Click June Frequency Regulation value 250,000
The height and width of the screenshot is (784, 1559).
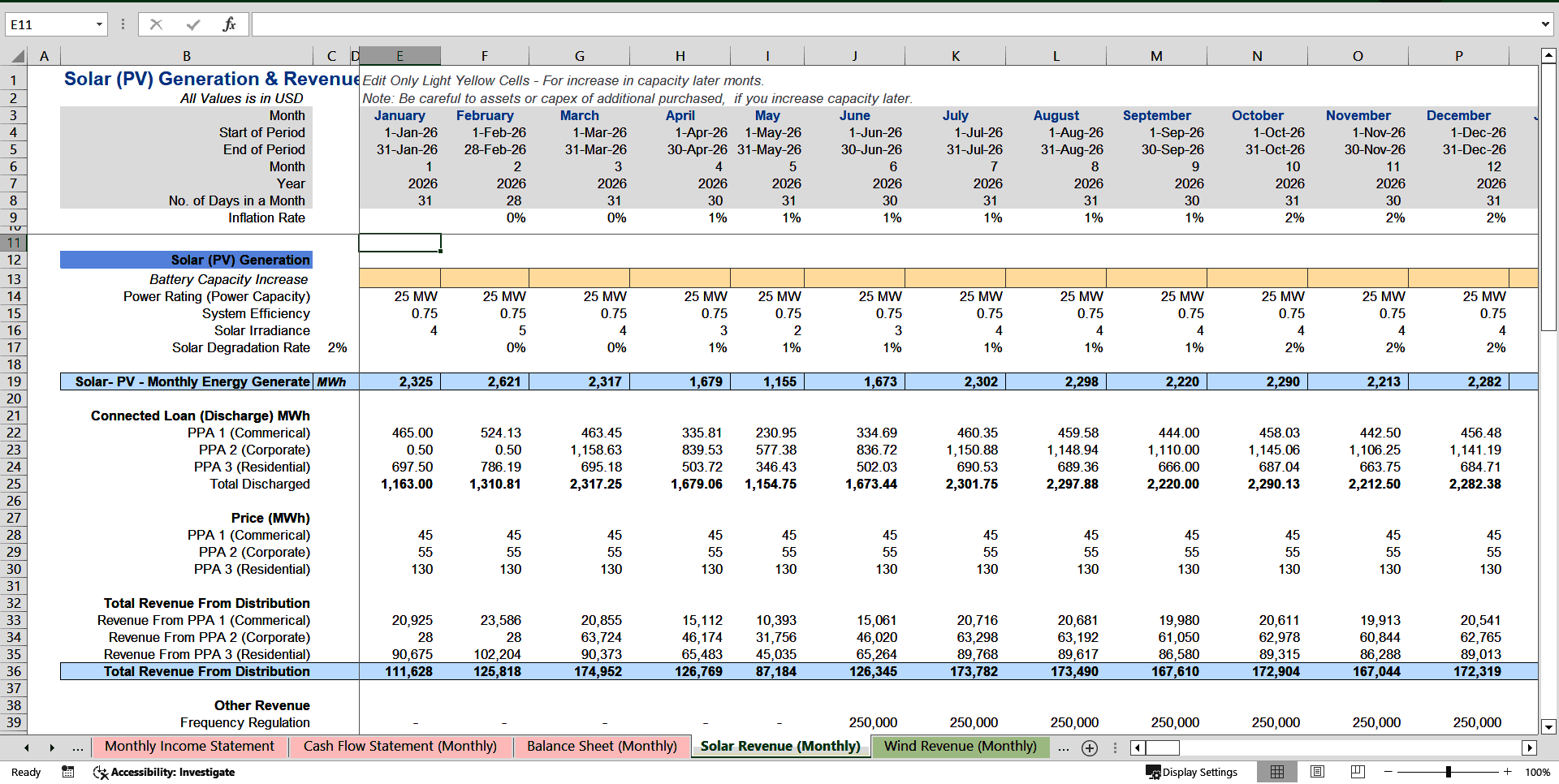pyautogui.click(x=854, y=722)
